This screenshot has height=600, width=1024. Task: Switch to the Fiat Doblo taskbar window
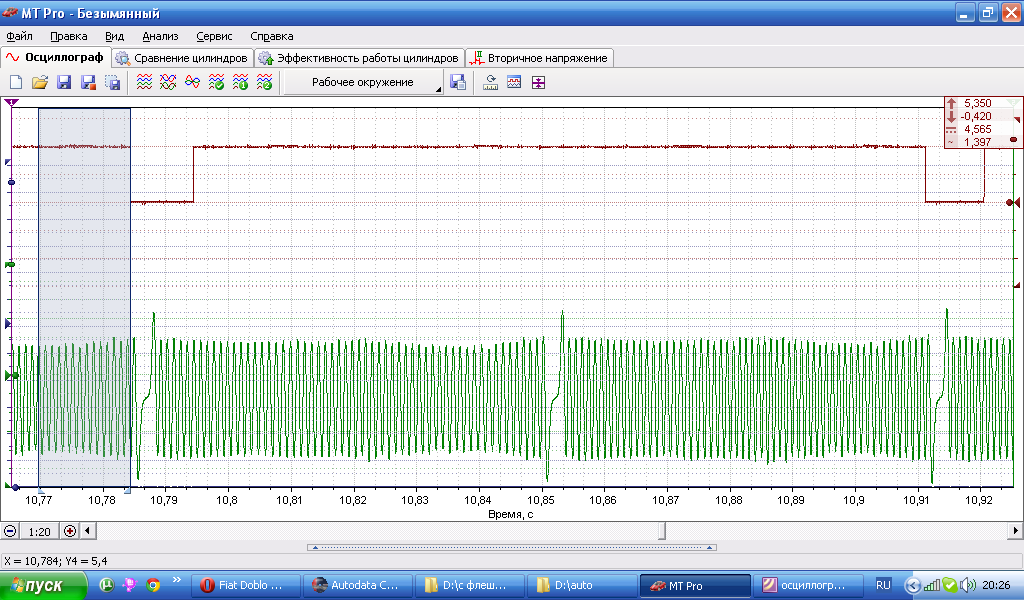pyautogui.click(x=248, y=586)
